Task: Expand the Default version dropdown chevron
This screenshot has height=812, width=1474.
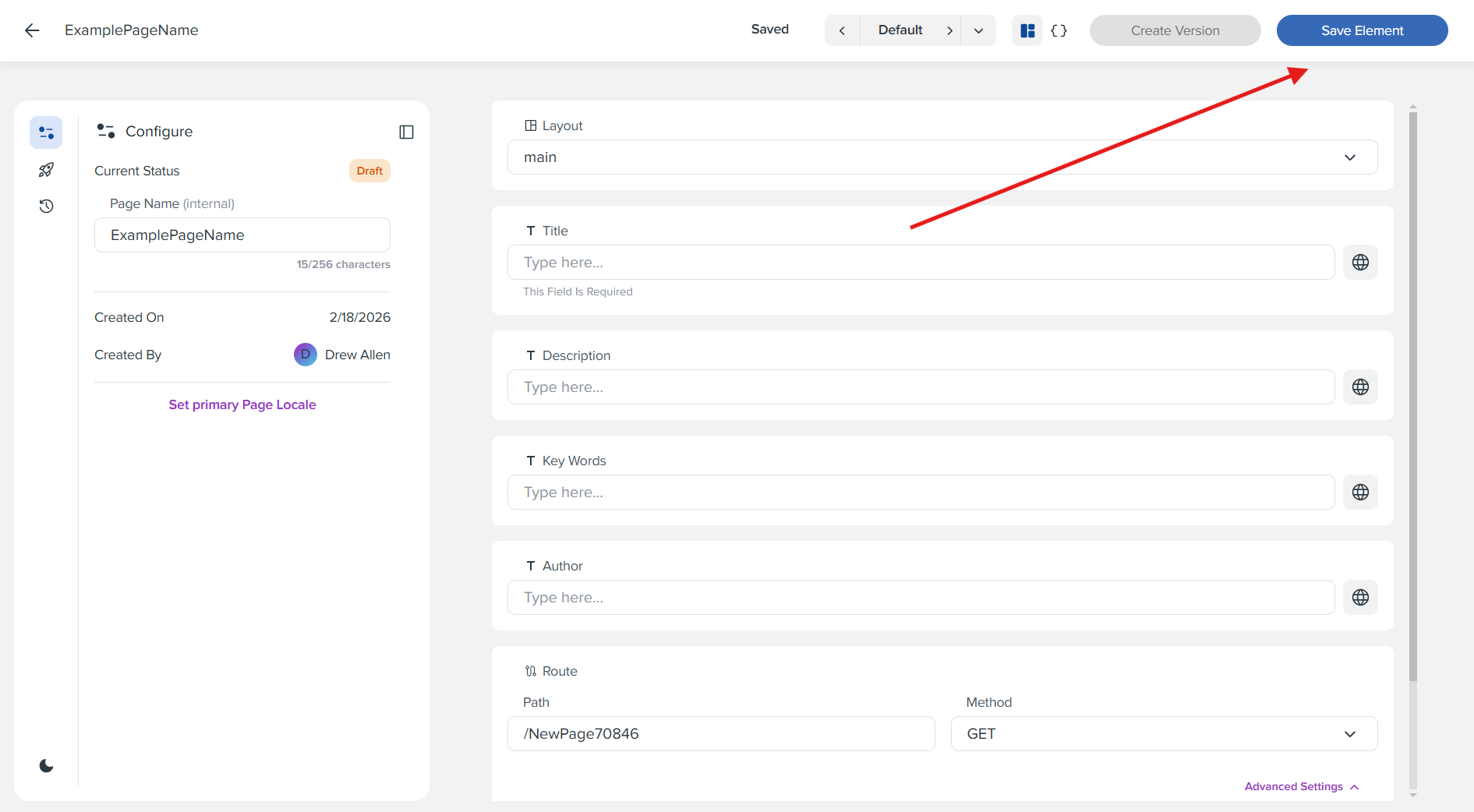Action: pyautogui.click(x=978, y=30)
